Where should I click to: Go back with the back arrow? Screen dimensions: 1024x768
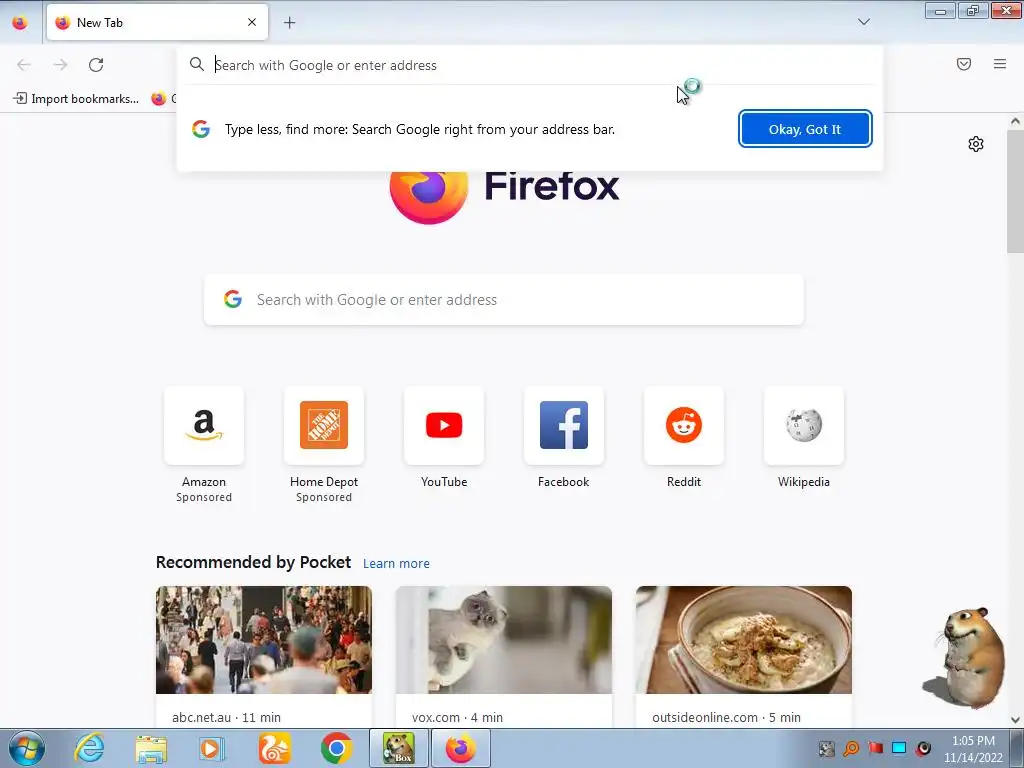tap(24, 65)
